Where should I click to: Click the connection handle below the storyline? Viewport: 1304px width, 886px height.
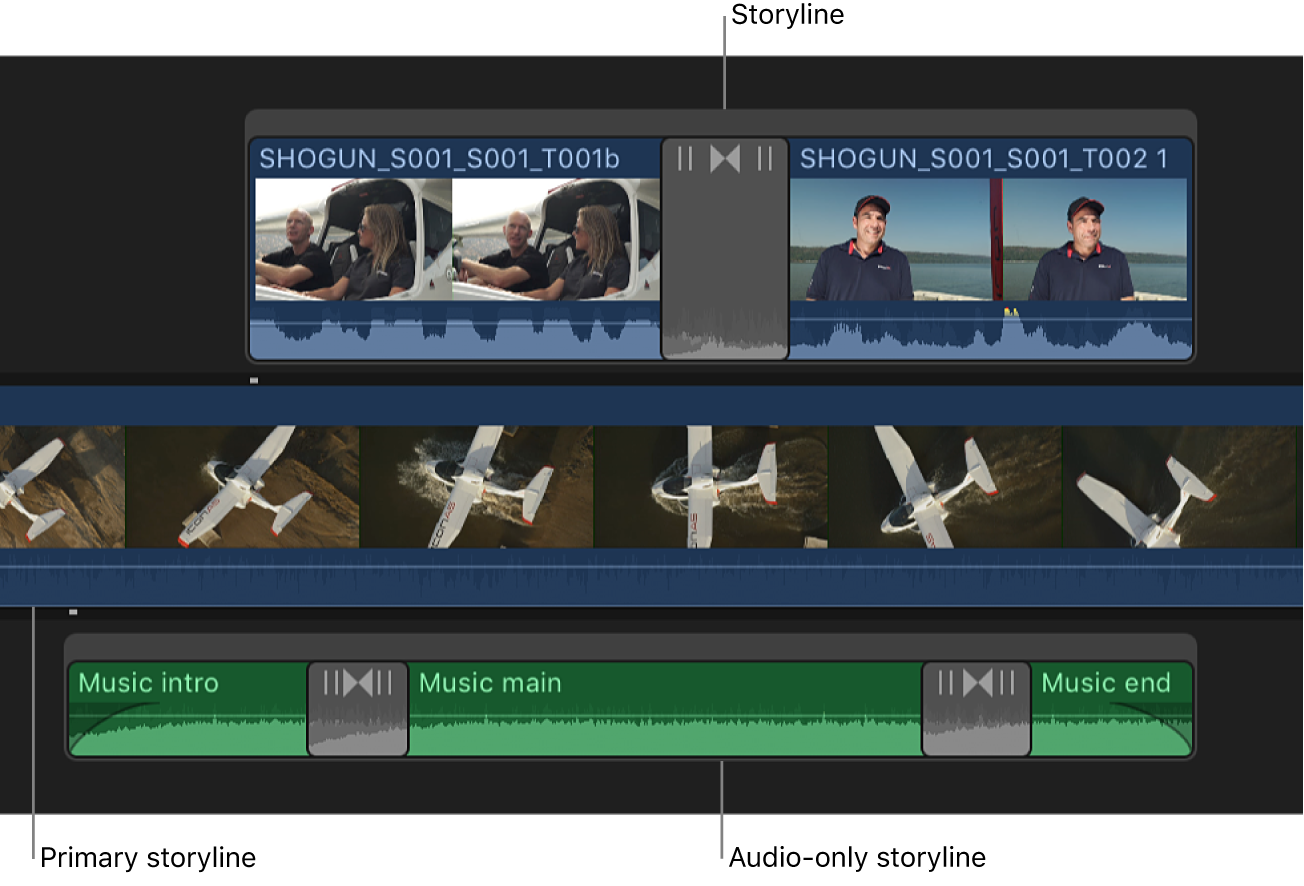coord(253,380)
